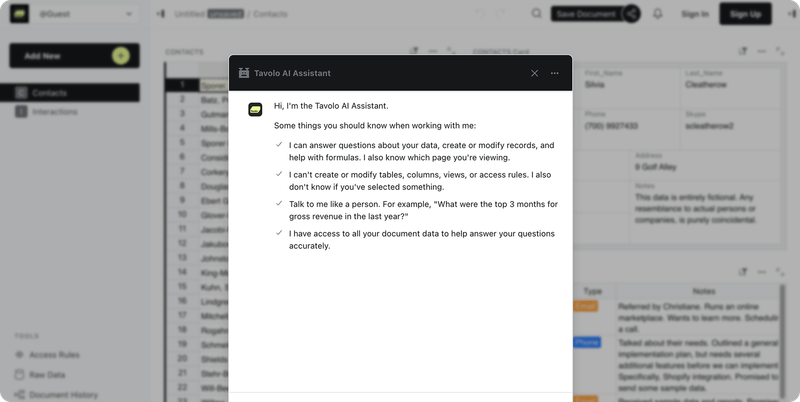Viewport: 800px width, 402px height.
Task: Click the AI Assistant avatar logo
Action: click(x=255, y=109)
